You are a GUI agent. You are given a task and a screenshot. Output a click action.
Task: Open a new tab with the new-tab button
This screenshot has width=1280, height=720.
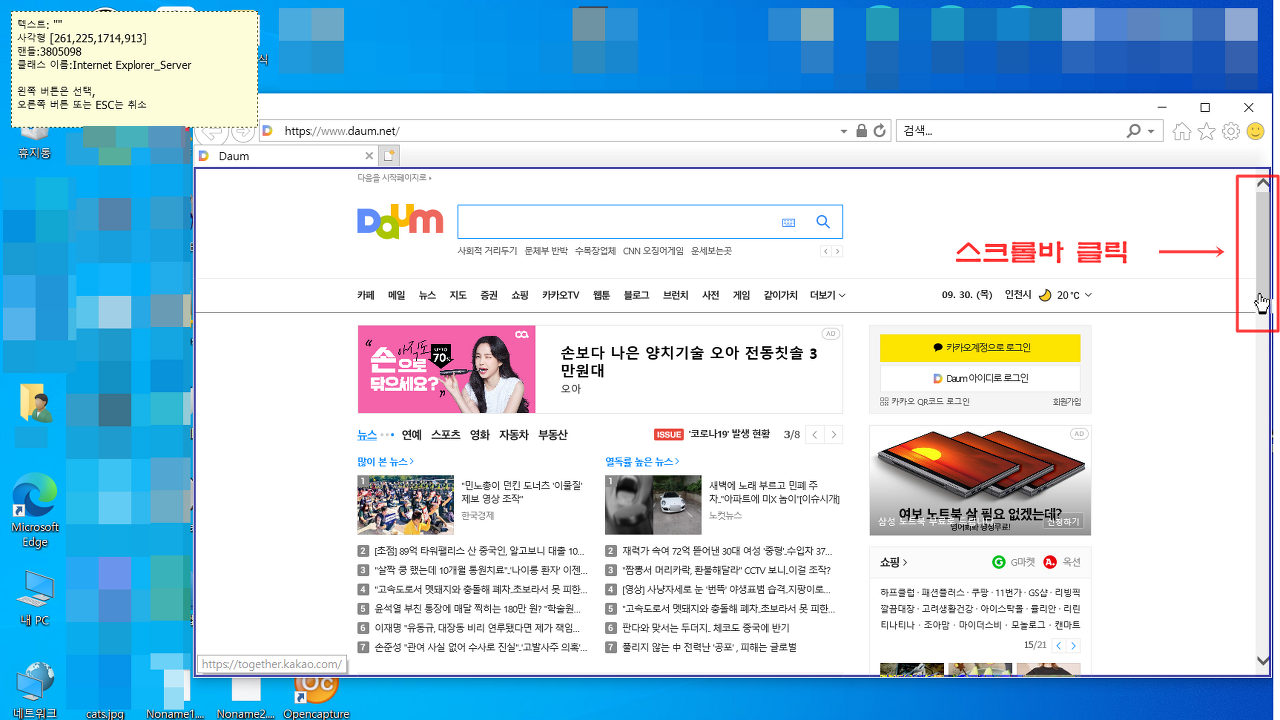click(x=390, y=155)
